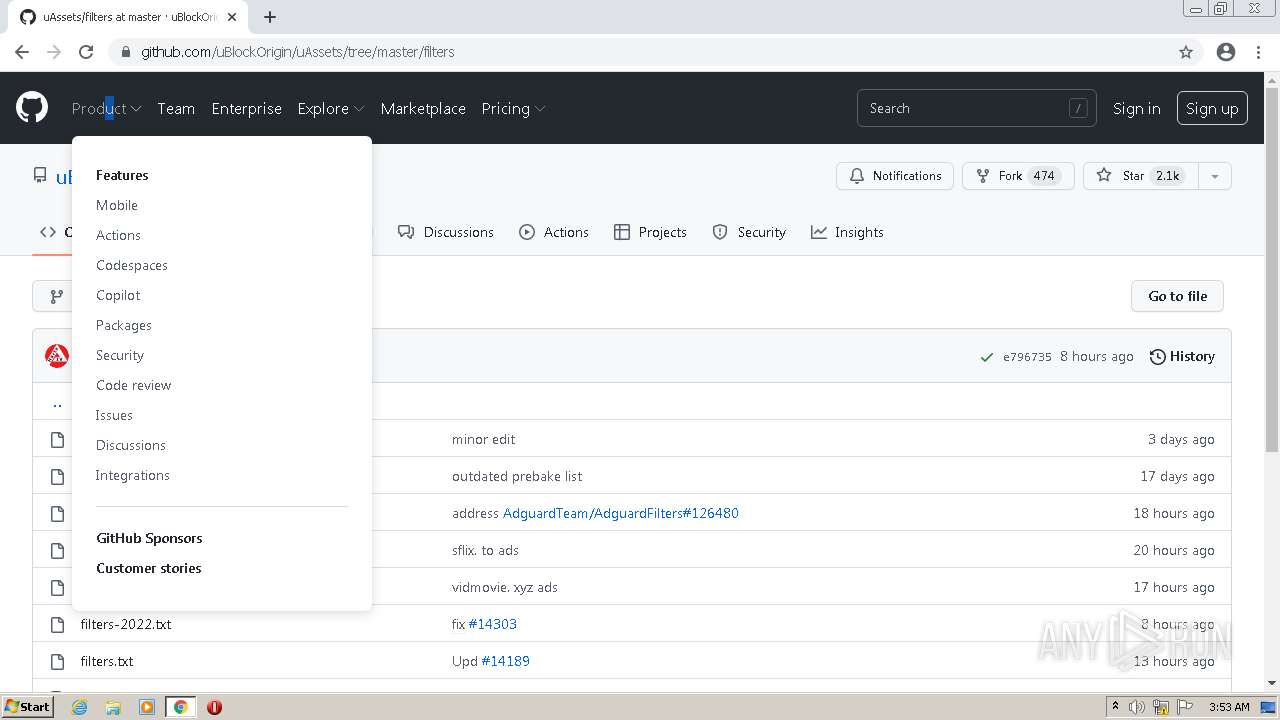This screenshot has height=720, width=1280.
Task: Click the branch selector icon button
Action: [57, 296]
